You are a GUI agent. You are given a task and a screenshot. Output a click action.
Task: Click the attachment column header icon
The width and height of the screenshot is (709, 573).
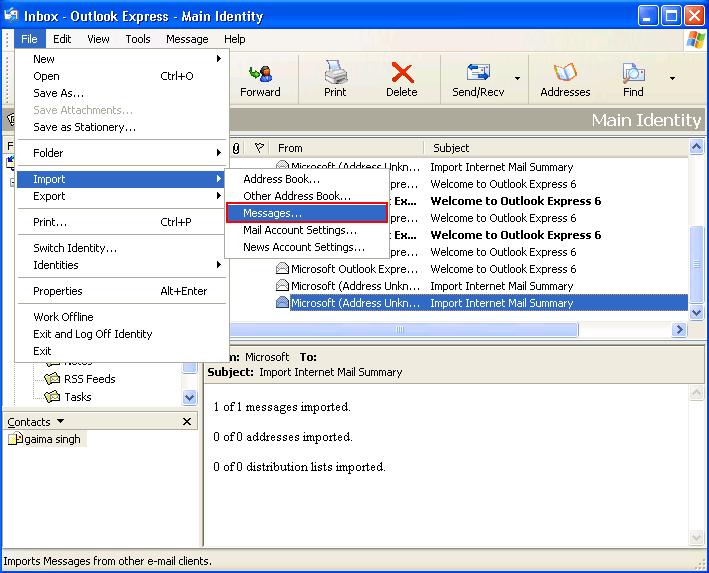(x=236, y=148)
